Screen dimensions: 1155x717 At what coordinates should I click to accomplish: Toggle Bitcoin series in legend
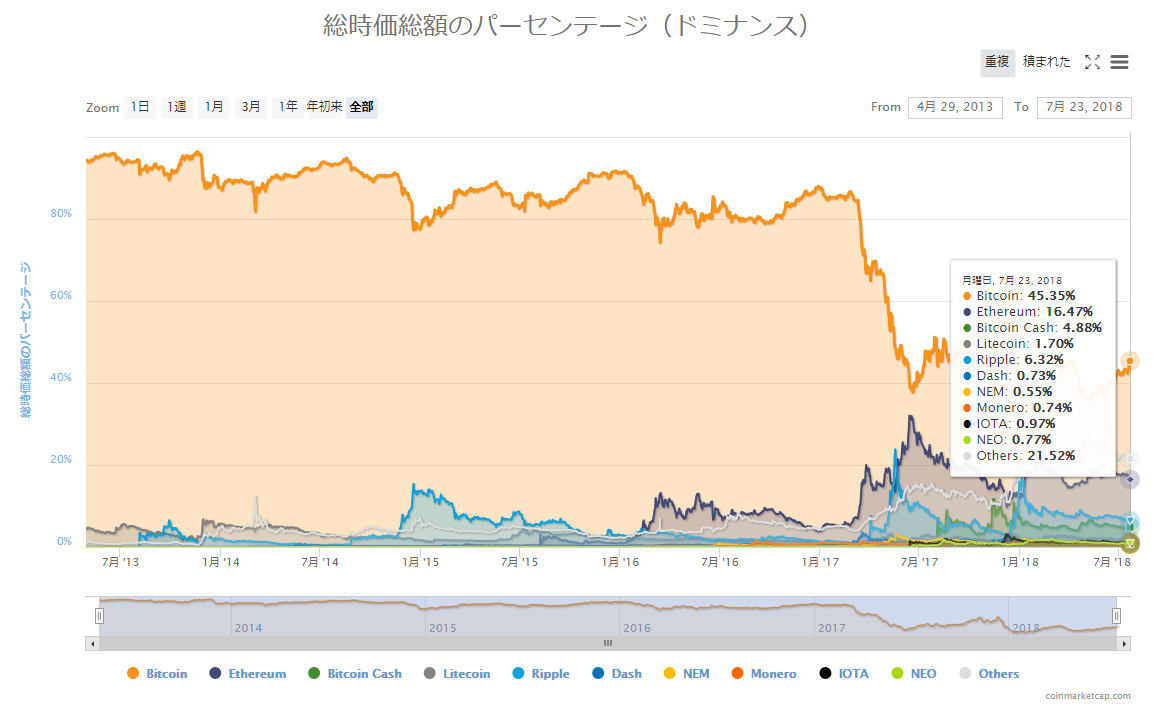157,674
